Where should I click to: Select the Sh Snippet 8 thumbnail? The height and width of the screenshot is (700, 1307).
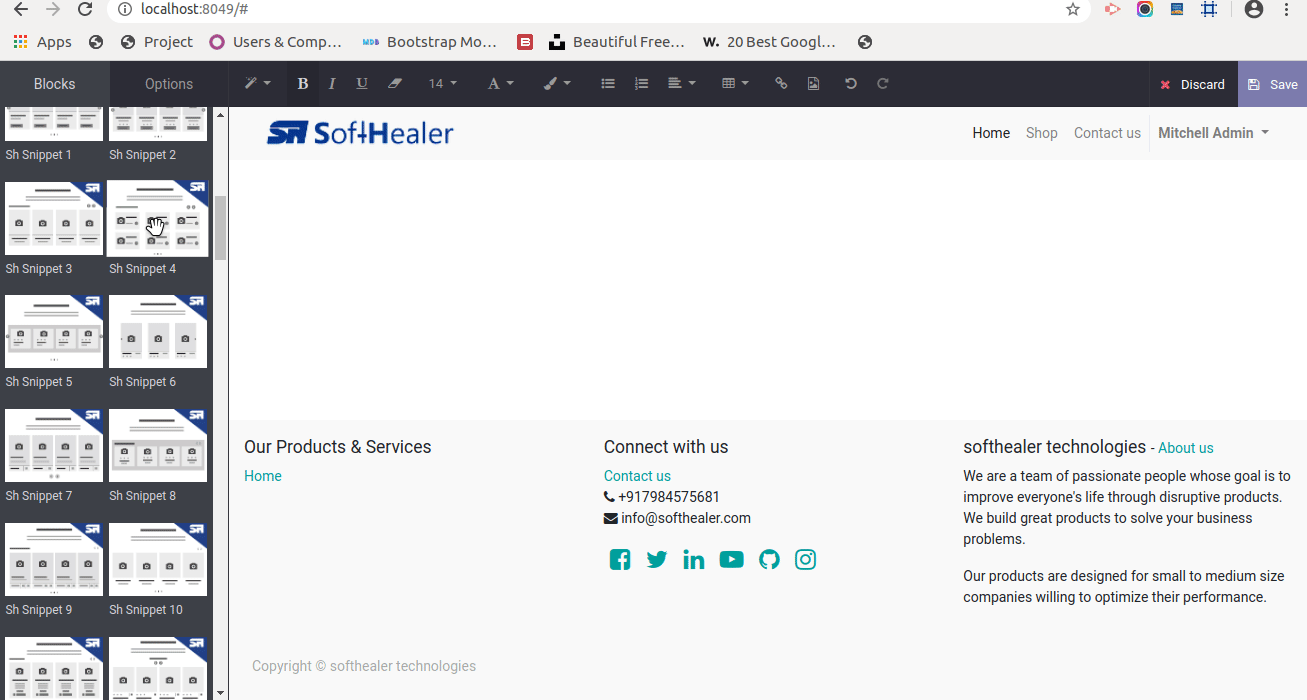[158, 445]
